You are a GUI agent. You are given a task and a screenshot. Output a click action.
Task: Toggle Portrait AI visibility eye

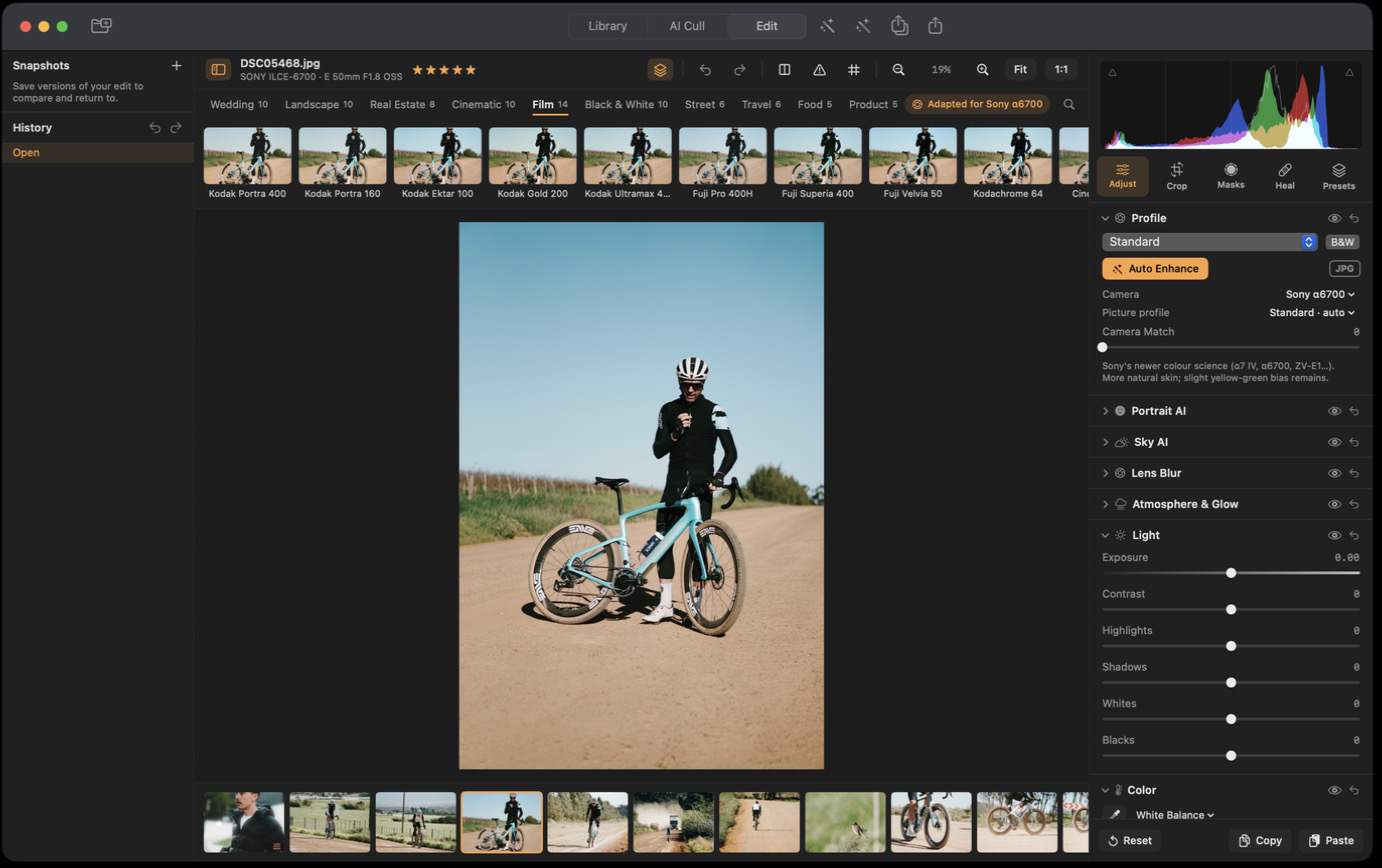pyautogui.click(x=1334, y=411)
